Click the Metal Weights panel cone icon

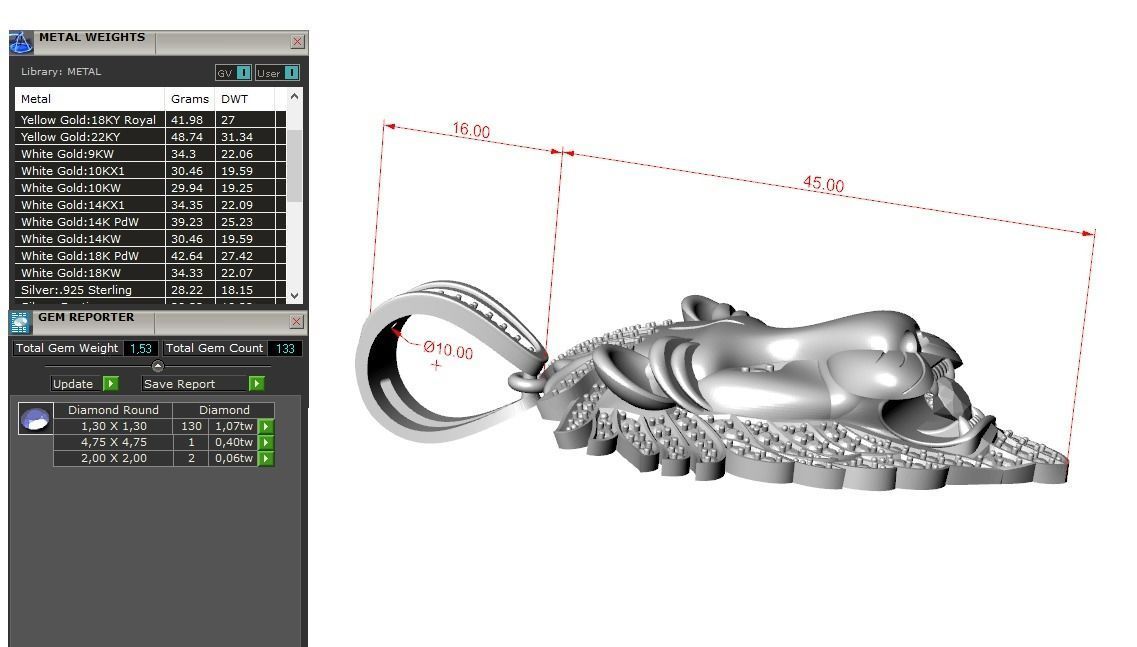20,42
